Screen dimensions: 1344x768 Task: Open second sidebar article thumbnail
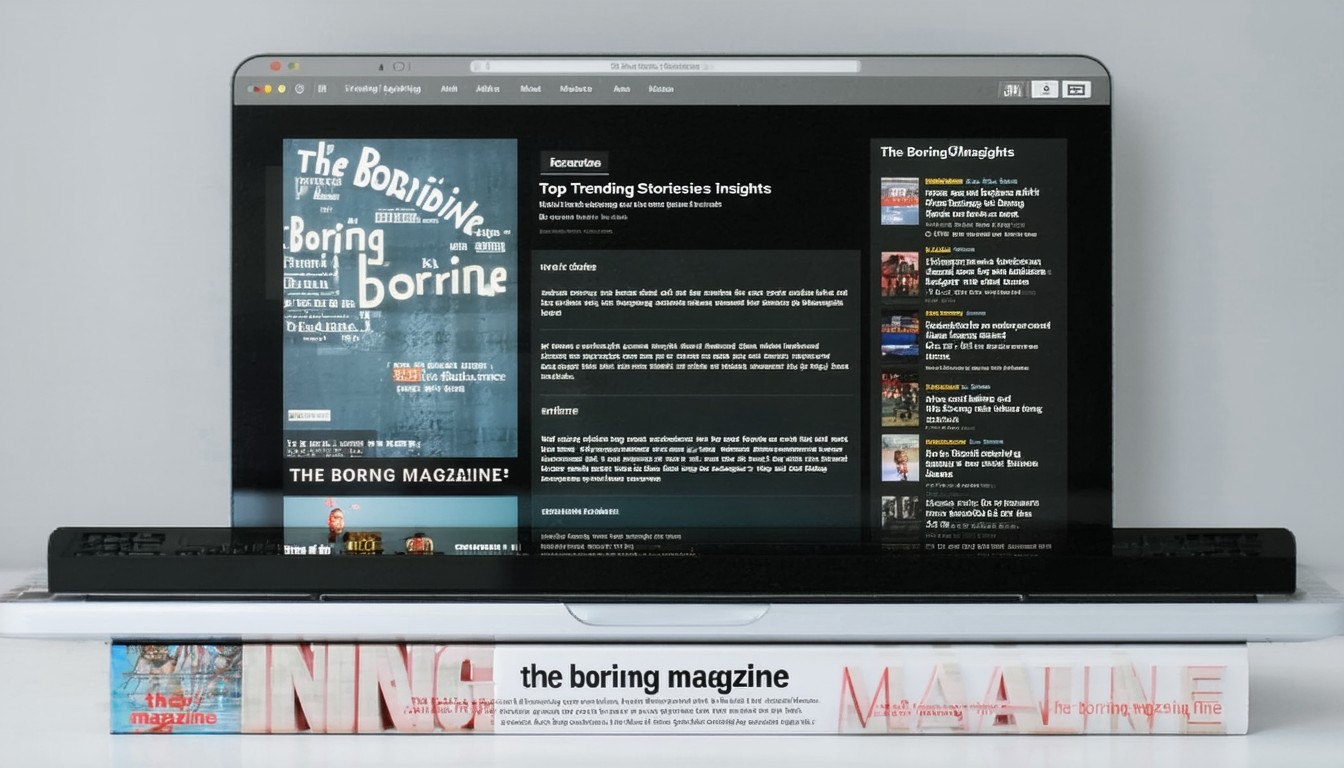pos(899,273)
